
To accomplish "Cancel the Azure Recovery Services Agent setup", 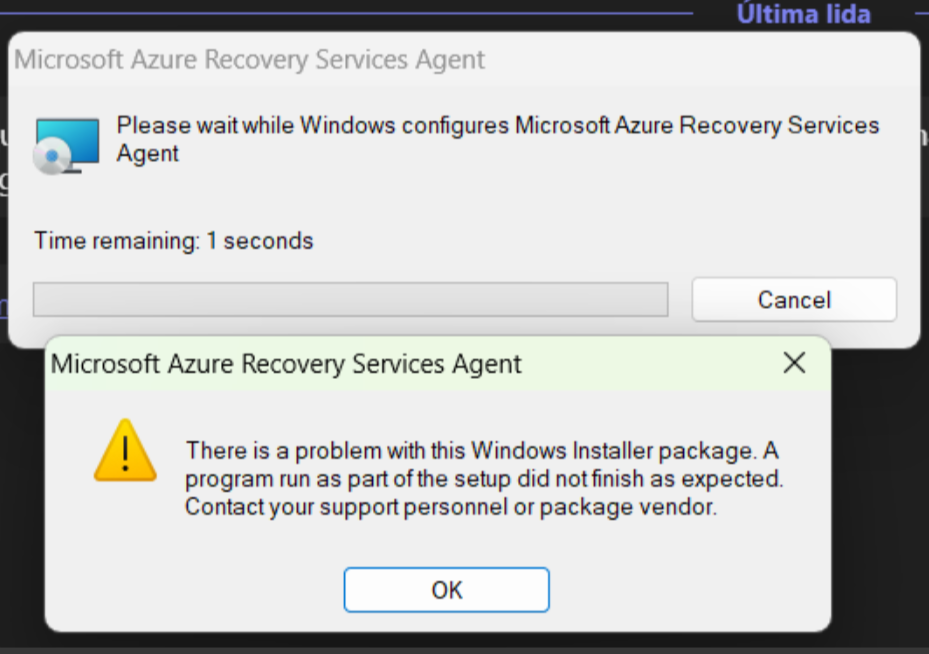I will click(x=794, y=300).
